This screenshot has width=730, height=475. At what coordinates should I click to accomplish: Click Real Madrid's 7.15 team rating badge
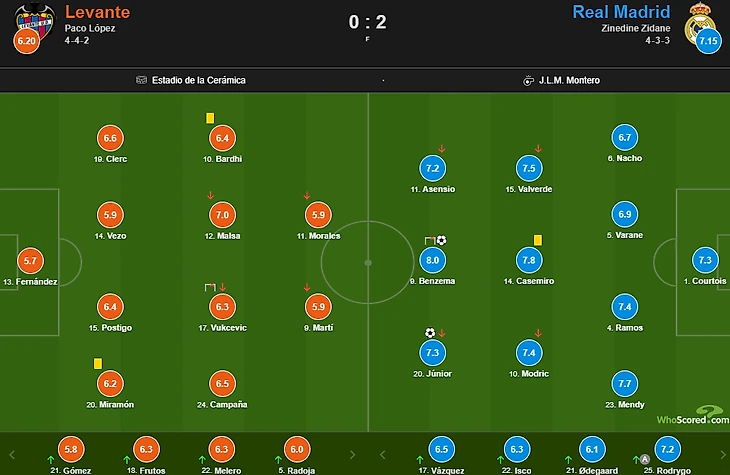coord(708,42)
